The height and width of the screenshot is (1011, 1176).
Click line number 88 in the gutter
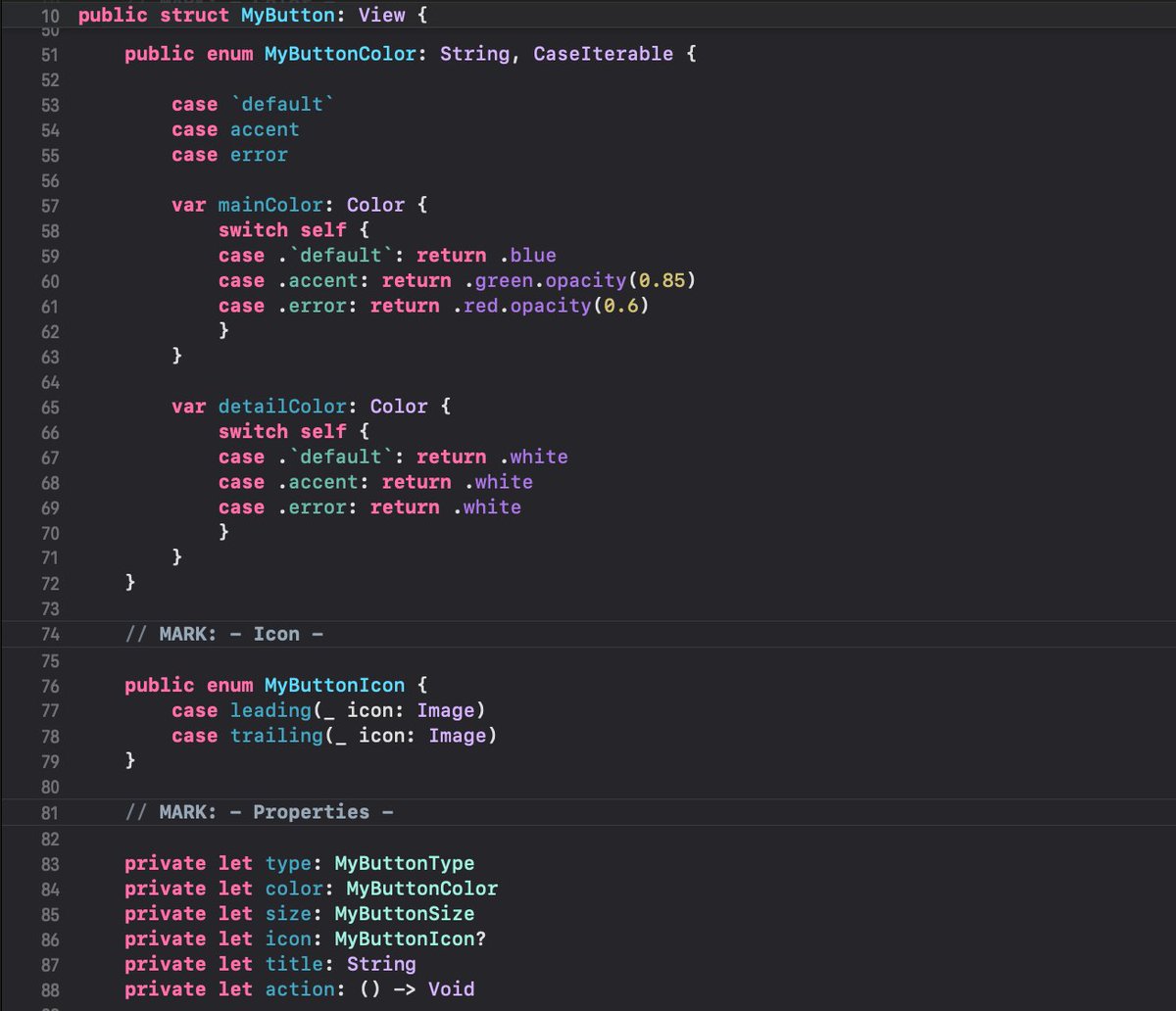[x=50, y=990]
